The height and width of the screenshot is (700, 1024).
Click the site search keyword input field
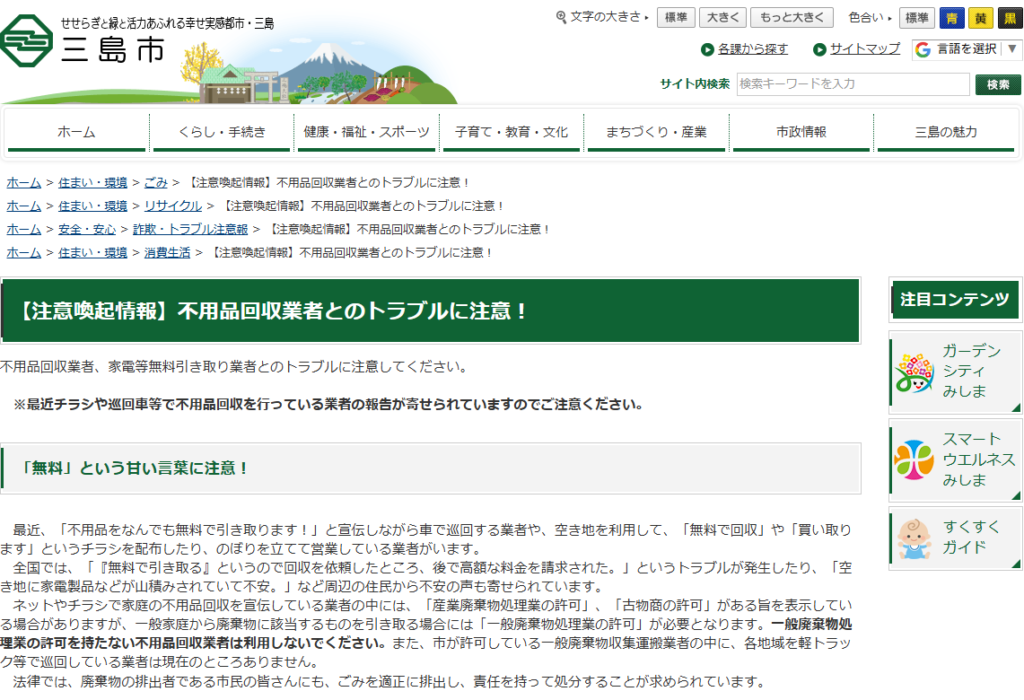(x=850, y=84)
